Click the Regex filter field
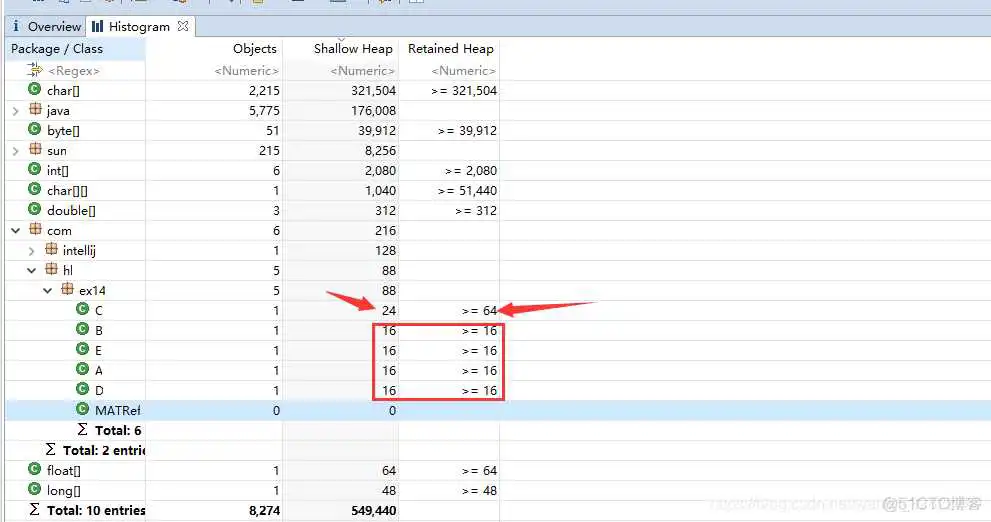 click(75, 70)
